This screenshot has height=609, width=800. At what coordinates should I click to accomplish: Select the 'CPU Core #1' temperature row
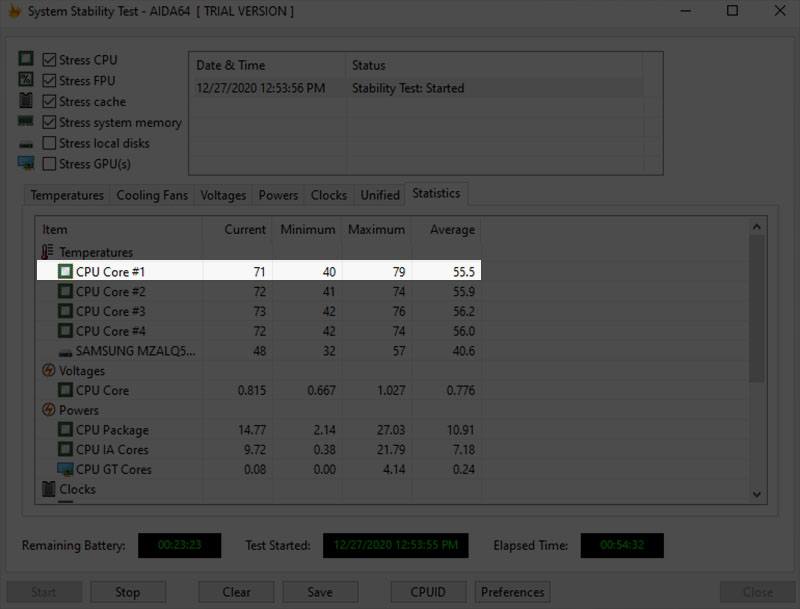259,271
